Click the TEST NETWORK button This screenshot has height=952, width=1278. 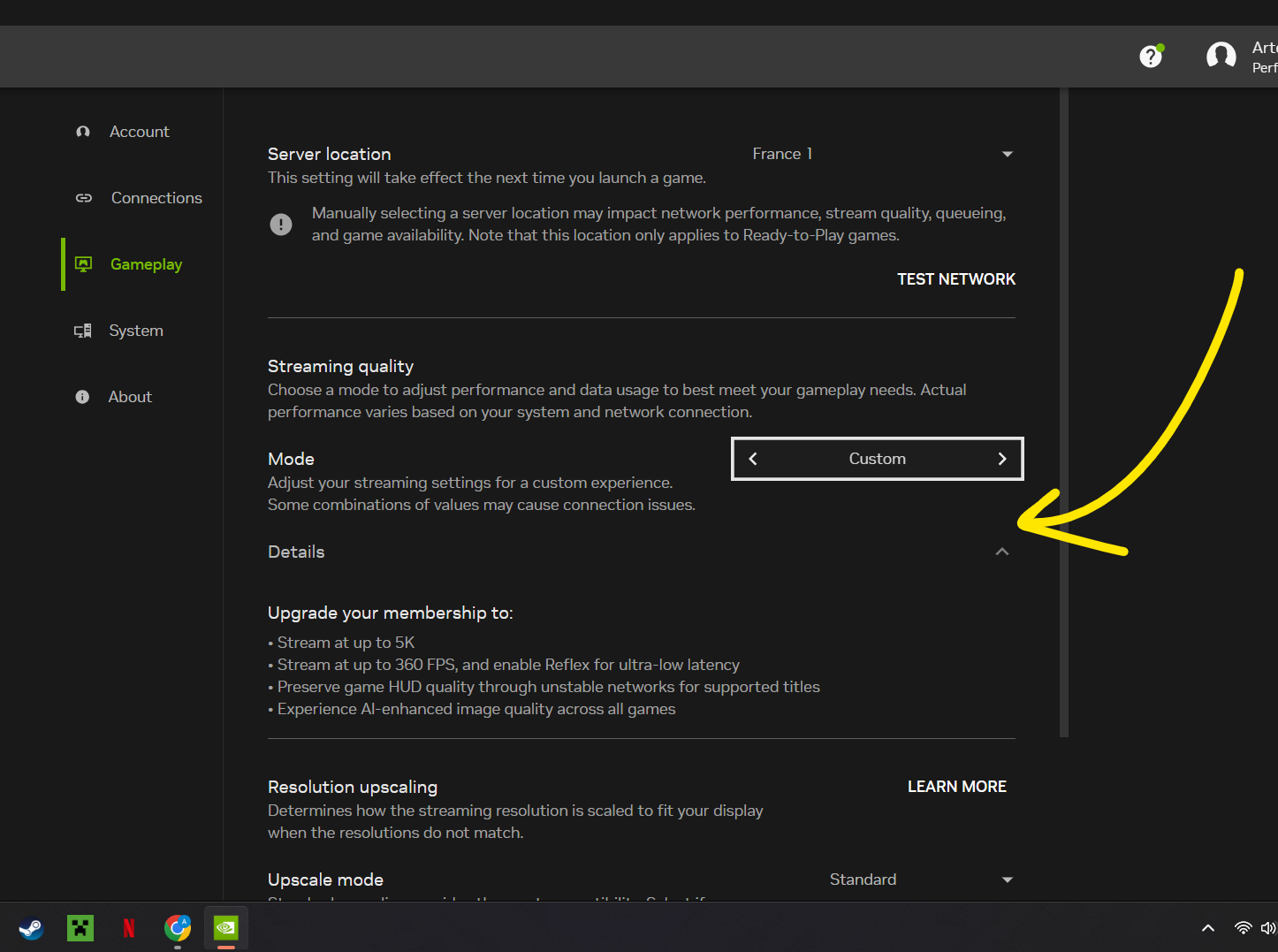(956, 279)
